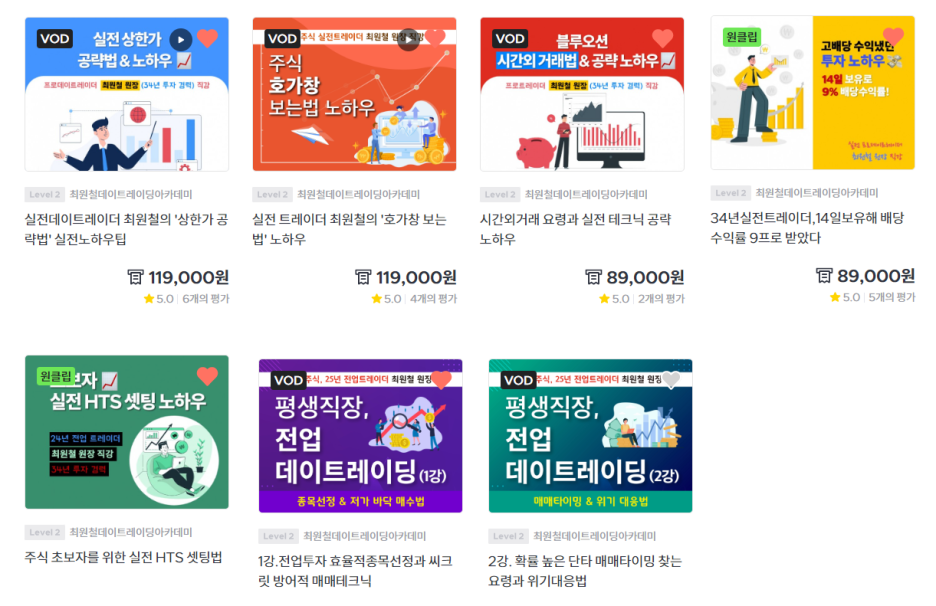The height and width of the screenshot is (606, 936).
Task: Click play button on '주식 호가창' thumbnail
Action: (x=409, y=39)
